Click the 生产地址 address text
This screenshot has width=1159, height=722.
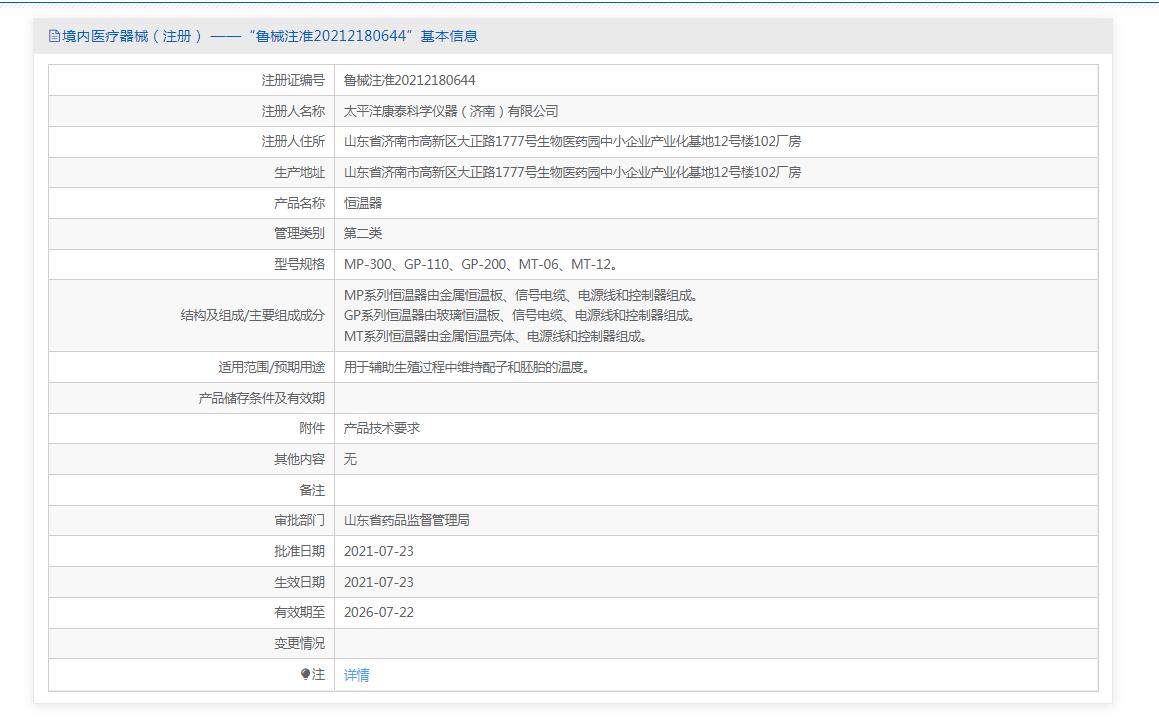coord(572,172)
